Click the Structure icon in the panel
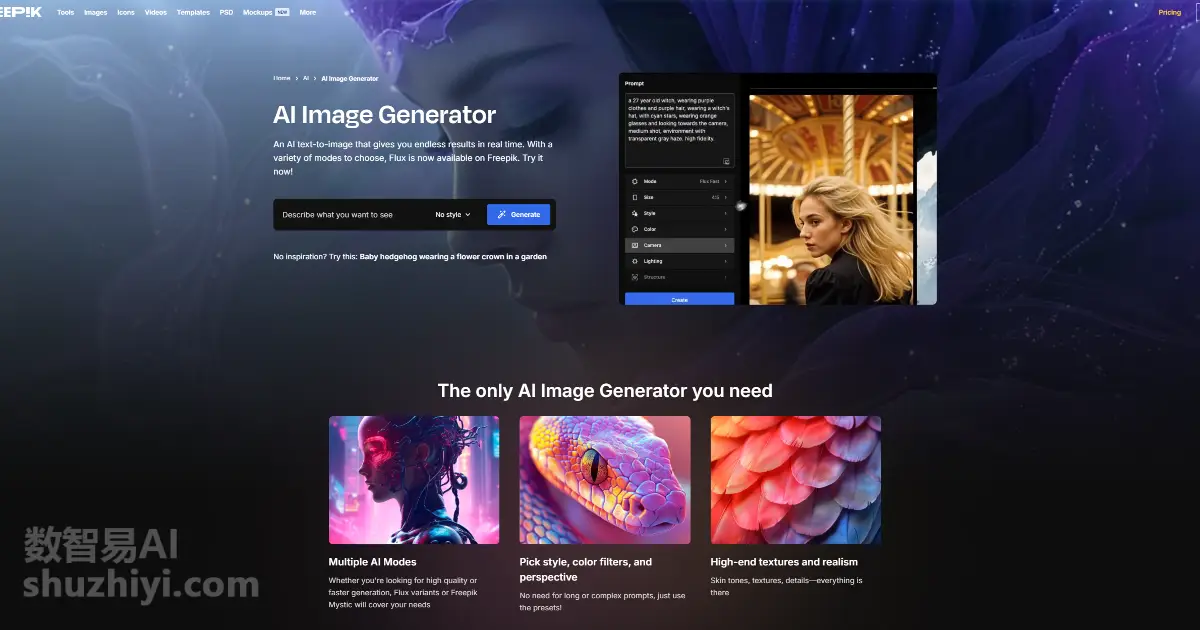 point(634,277)
